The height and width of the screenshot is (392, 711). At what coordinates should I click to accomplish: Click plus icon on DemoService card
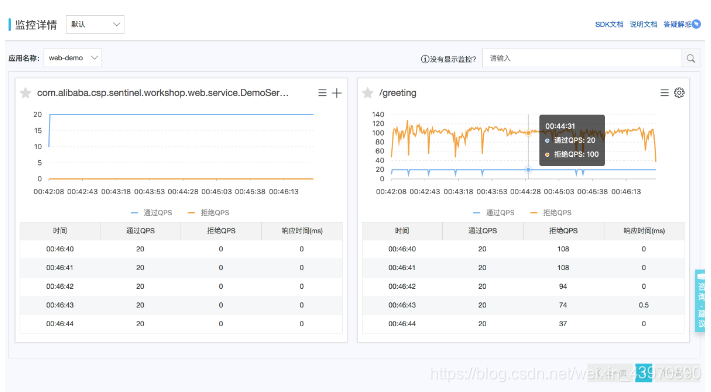click(x=337, y=93)
